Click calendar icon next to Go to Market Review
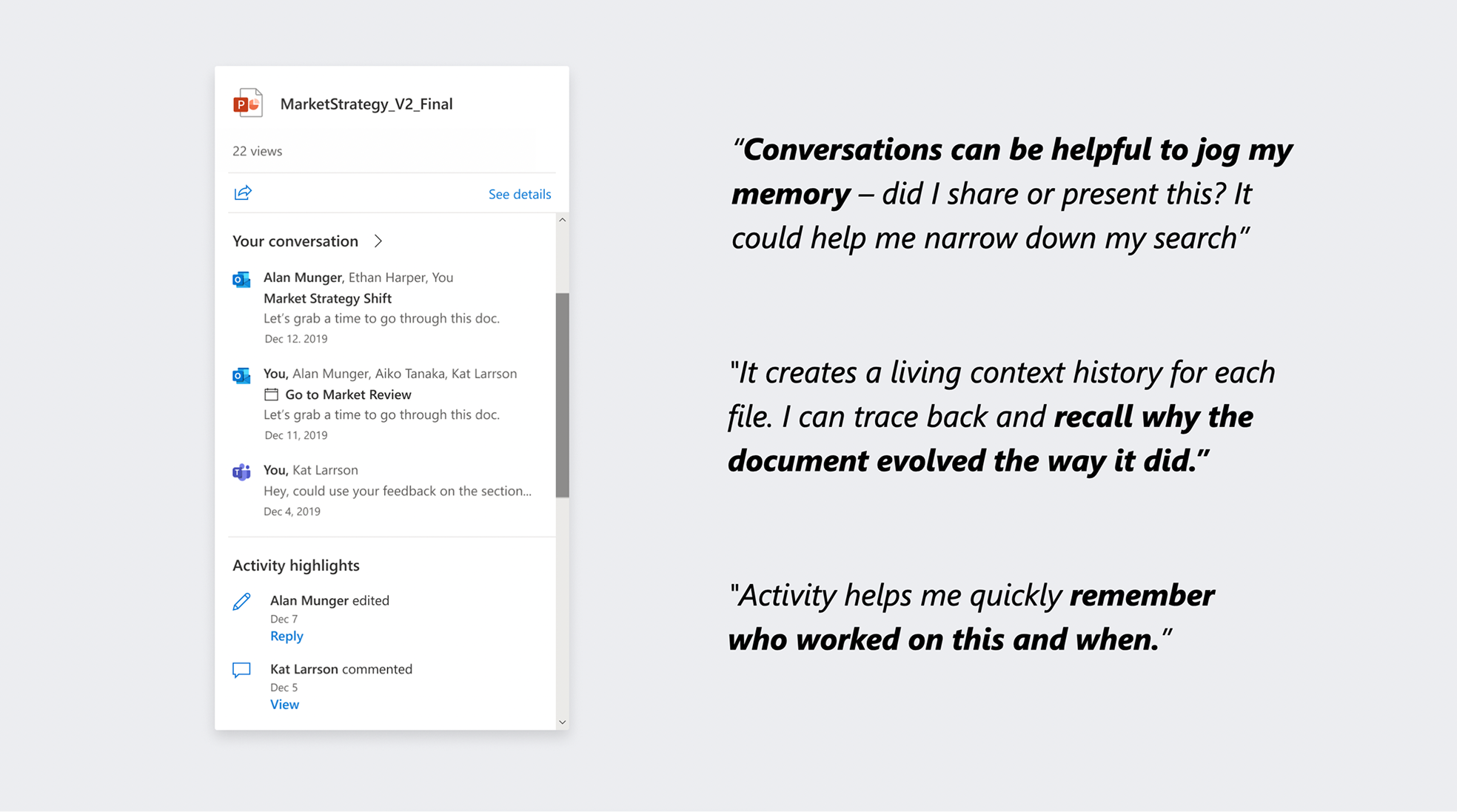This screenshot has width=1457, height=812. pos(272,395)
